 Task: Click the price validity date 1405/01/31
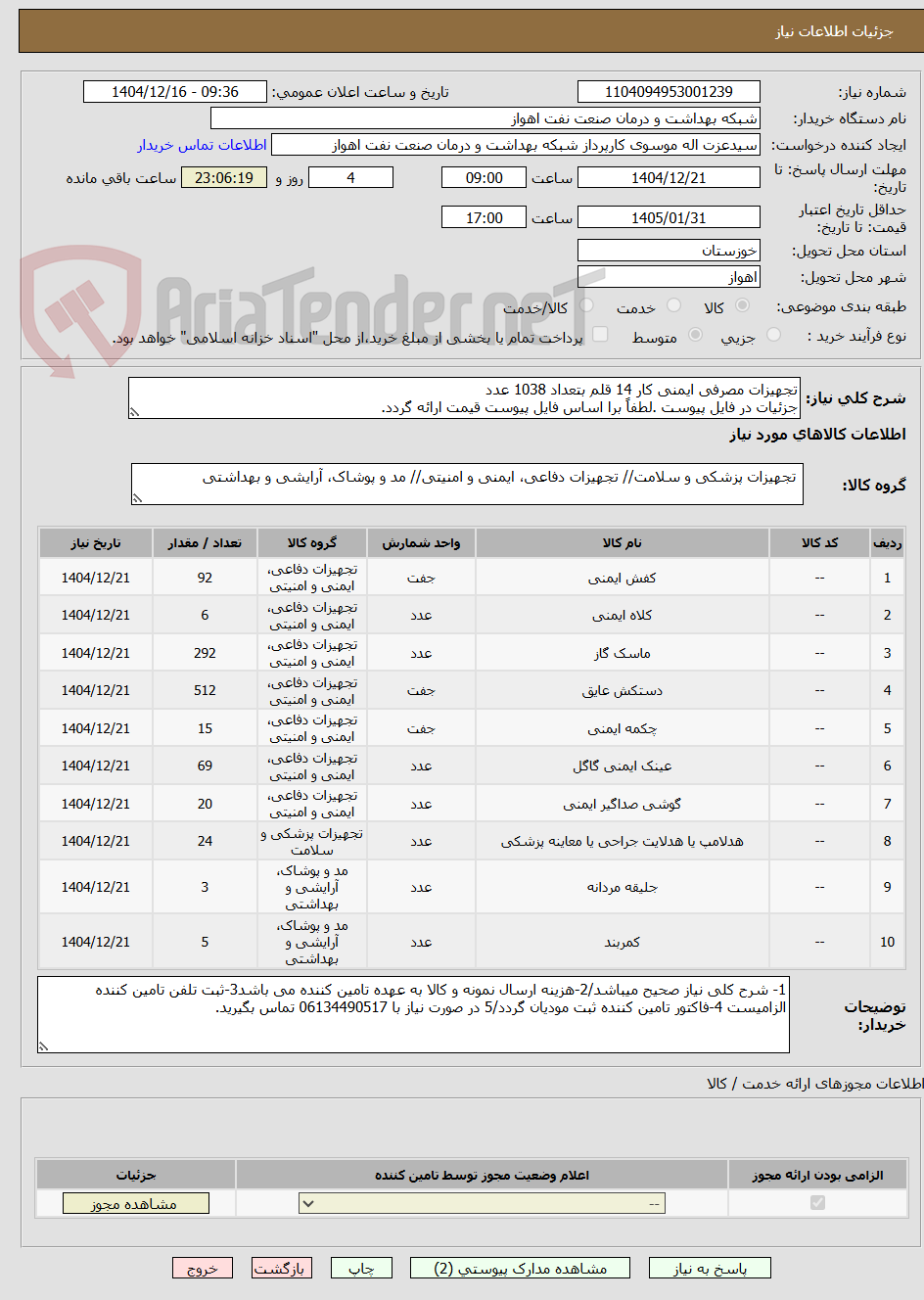[x=669, y=217]
